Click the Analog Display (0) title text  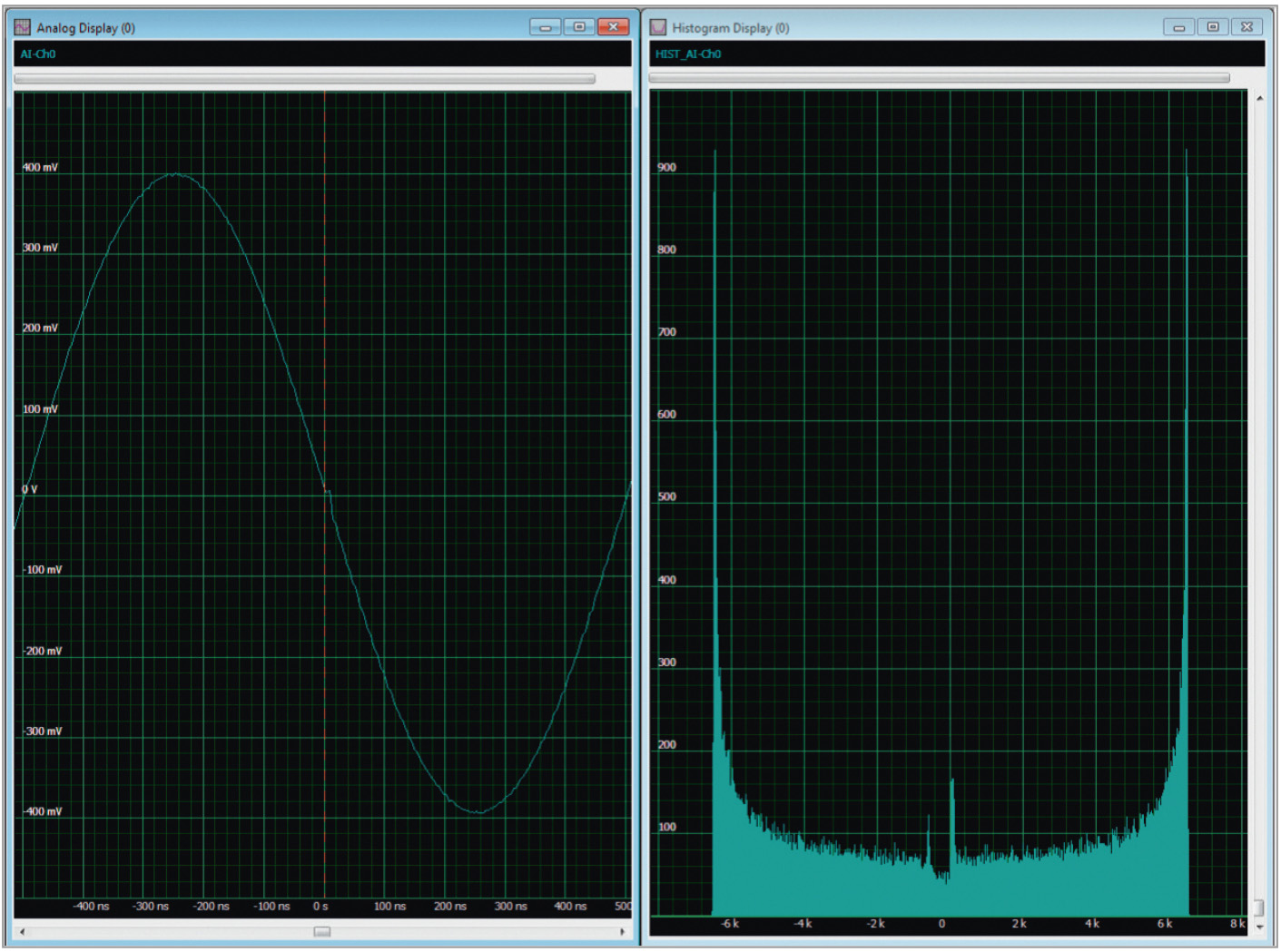pos(85,28)
